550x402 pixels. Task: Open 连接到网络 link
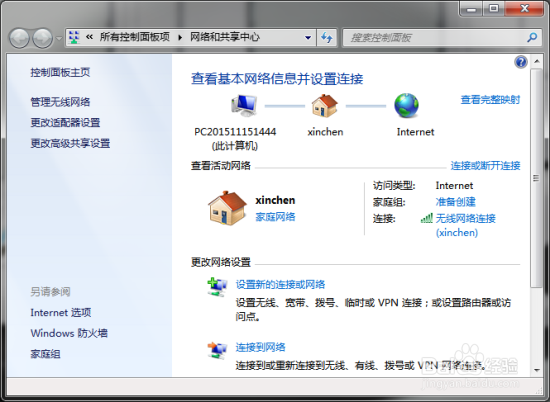point(260,347)
